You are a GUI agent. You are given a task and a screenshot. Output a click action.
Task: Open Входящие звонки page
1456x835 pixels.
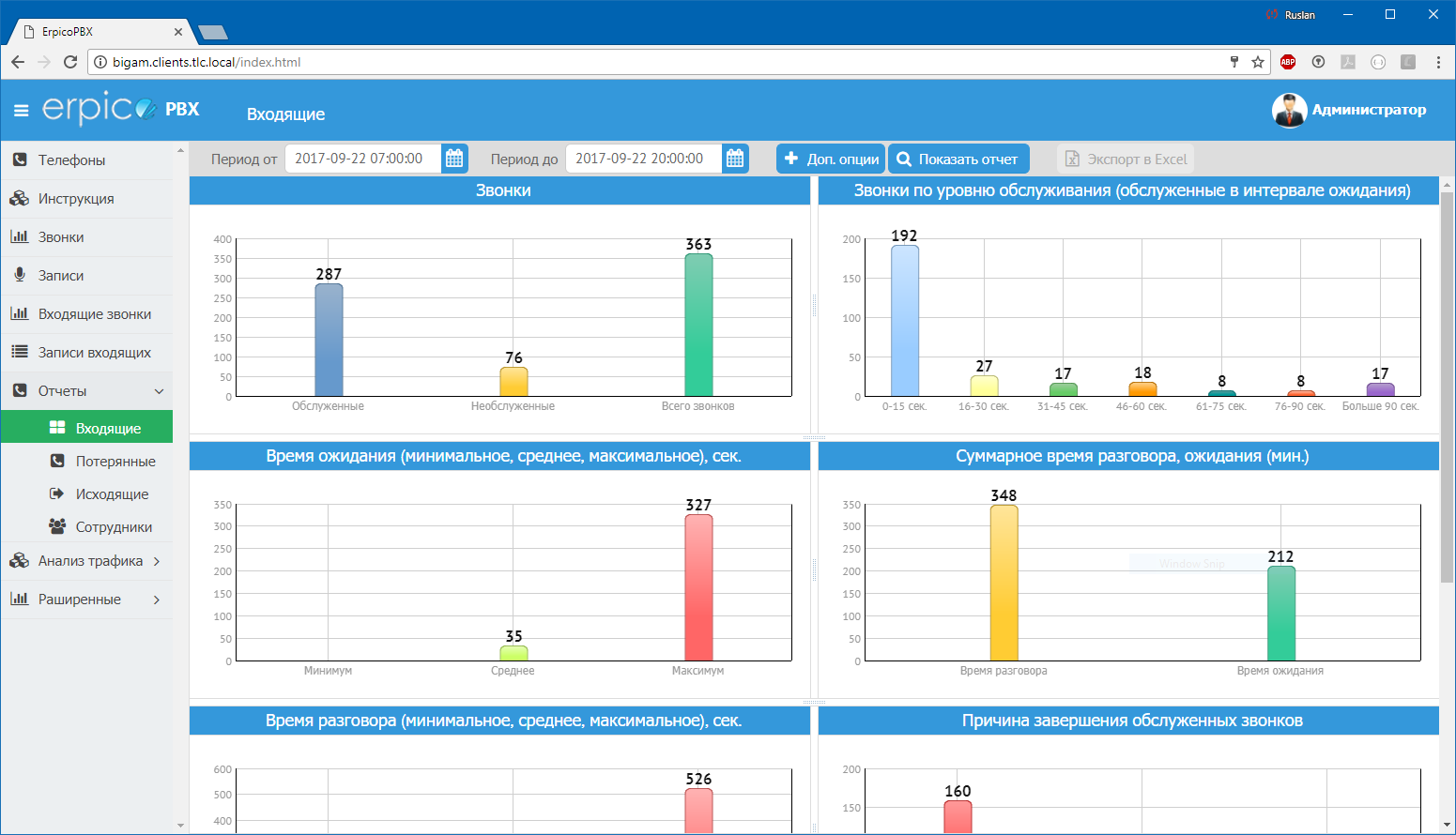tap(86, 314)
